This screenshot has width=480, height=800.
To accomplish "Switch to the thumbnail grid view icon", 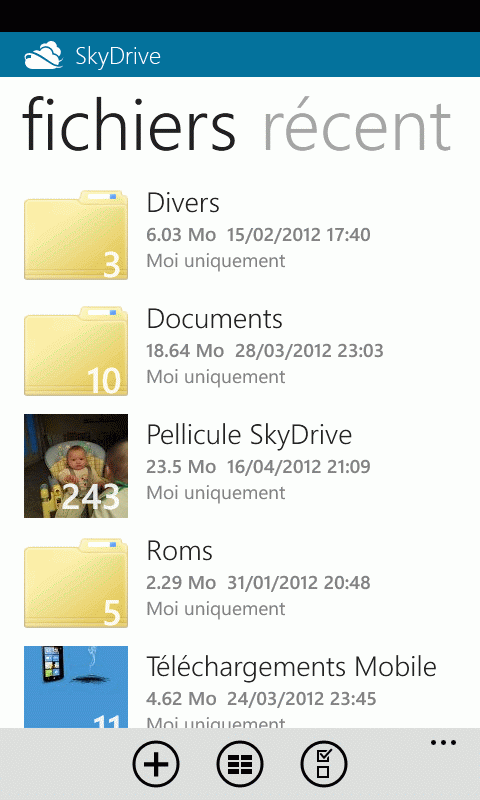I will 240,764.
